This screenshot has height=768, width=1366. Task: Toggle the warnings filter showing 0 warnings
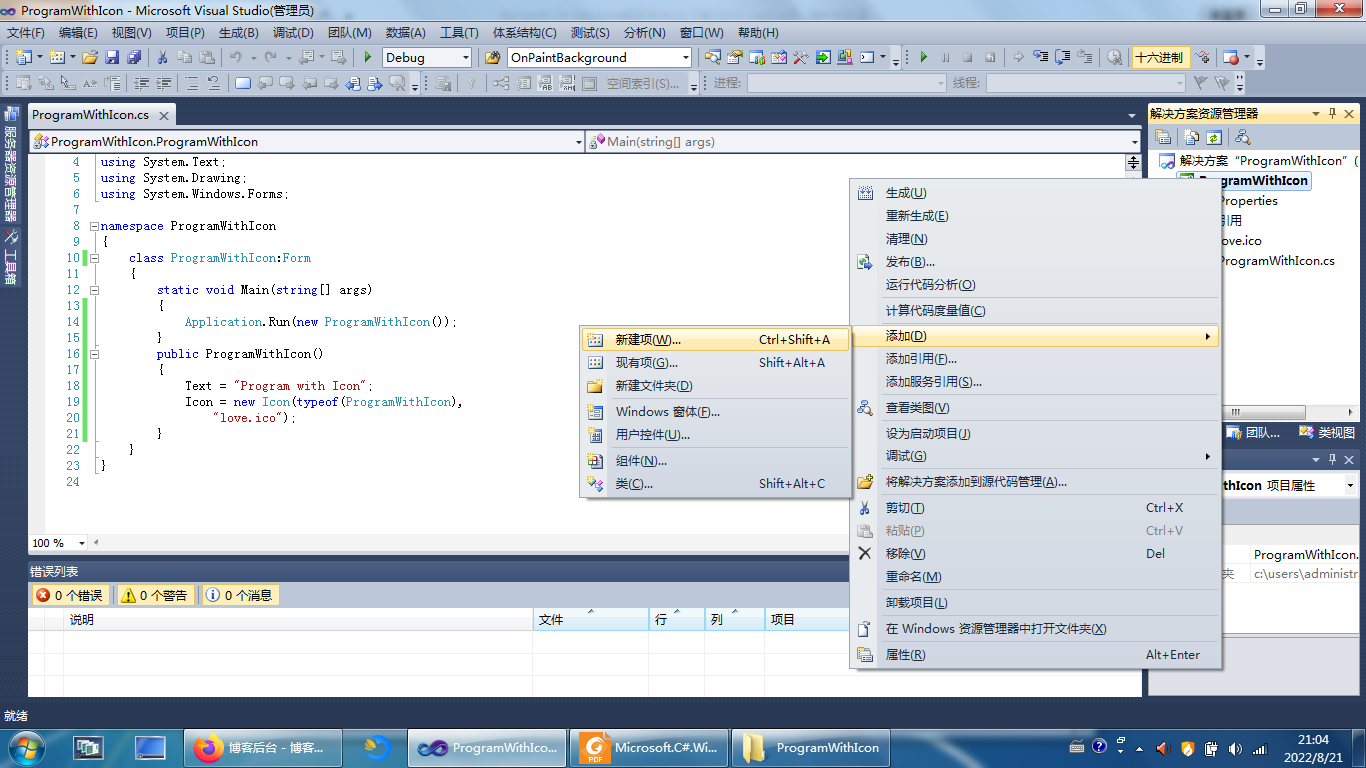[x=154, y=595]
